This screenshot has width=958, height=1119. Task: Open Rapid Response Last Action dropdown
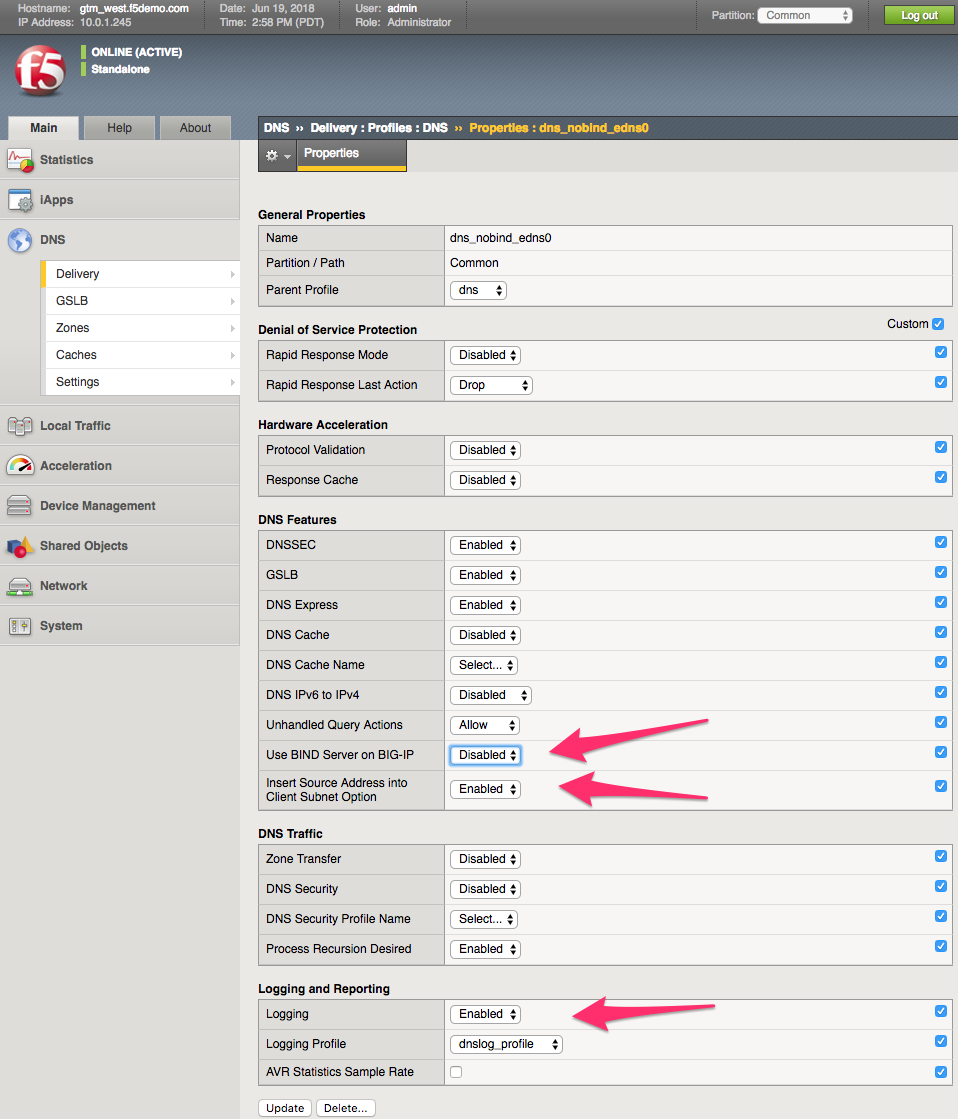pos(491,385)
